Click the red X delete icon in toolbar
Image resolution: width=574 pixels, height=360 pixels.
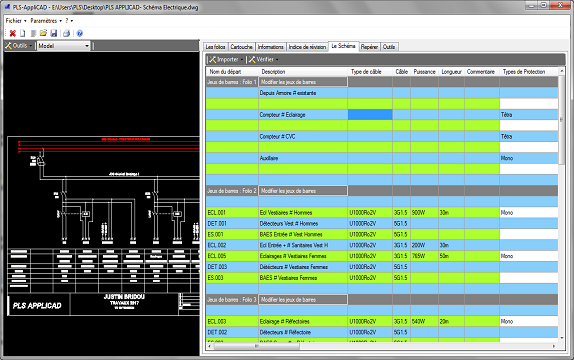click(x=13, y=33)
